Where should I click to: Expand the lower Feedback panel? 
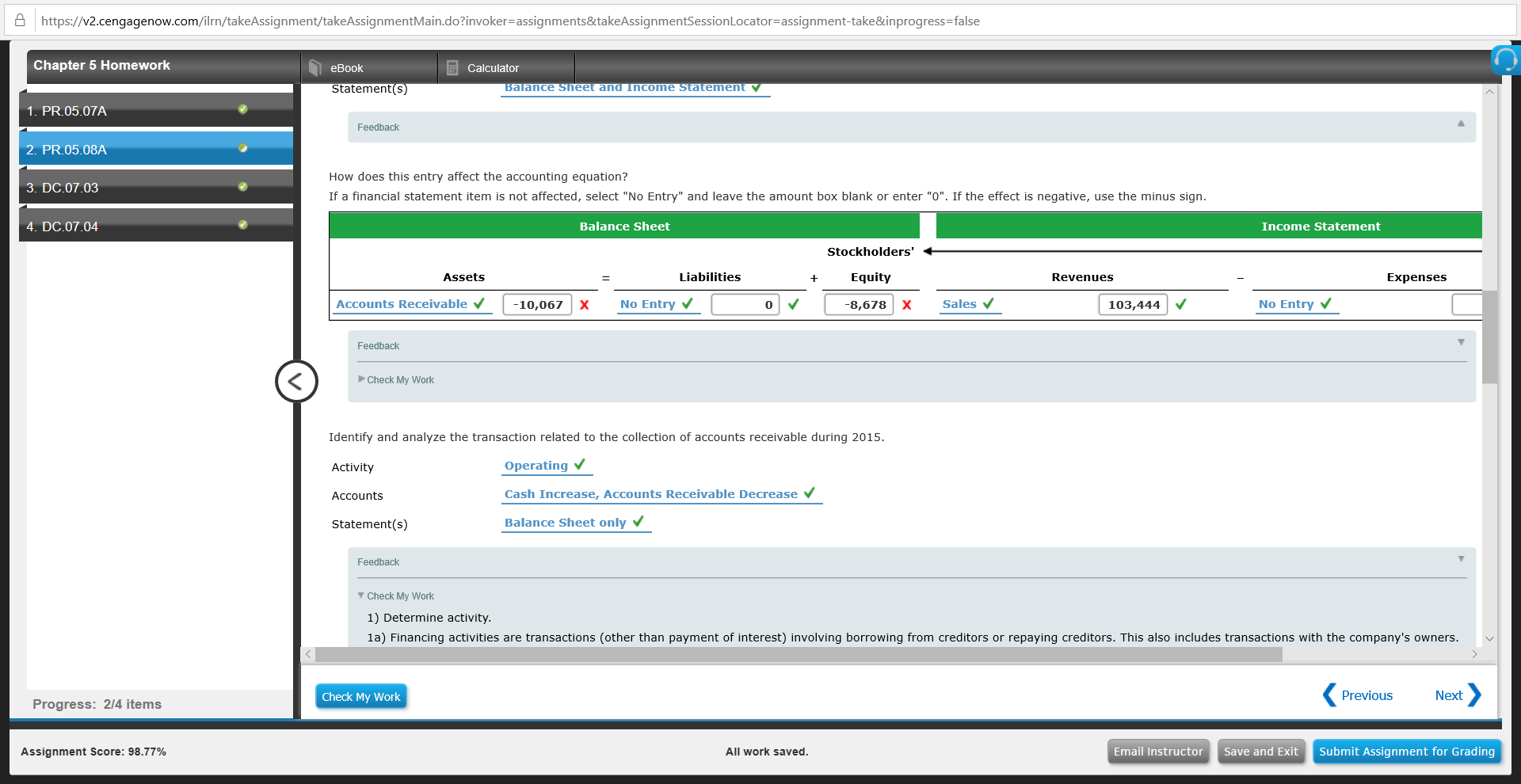[x=1462, y=558]
